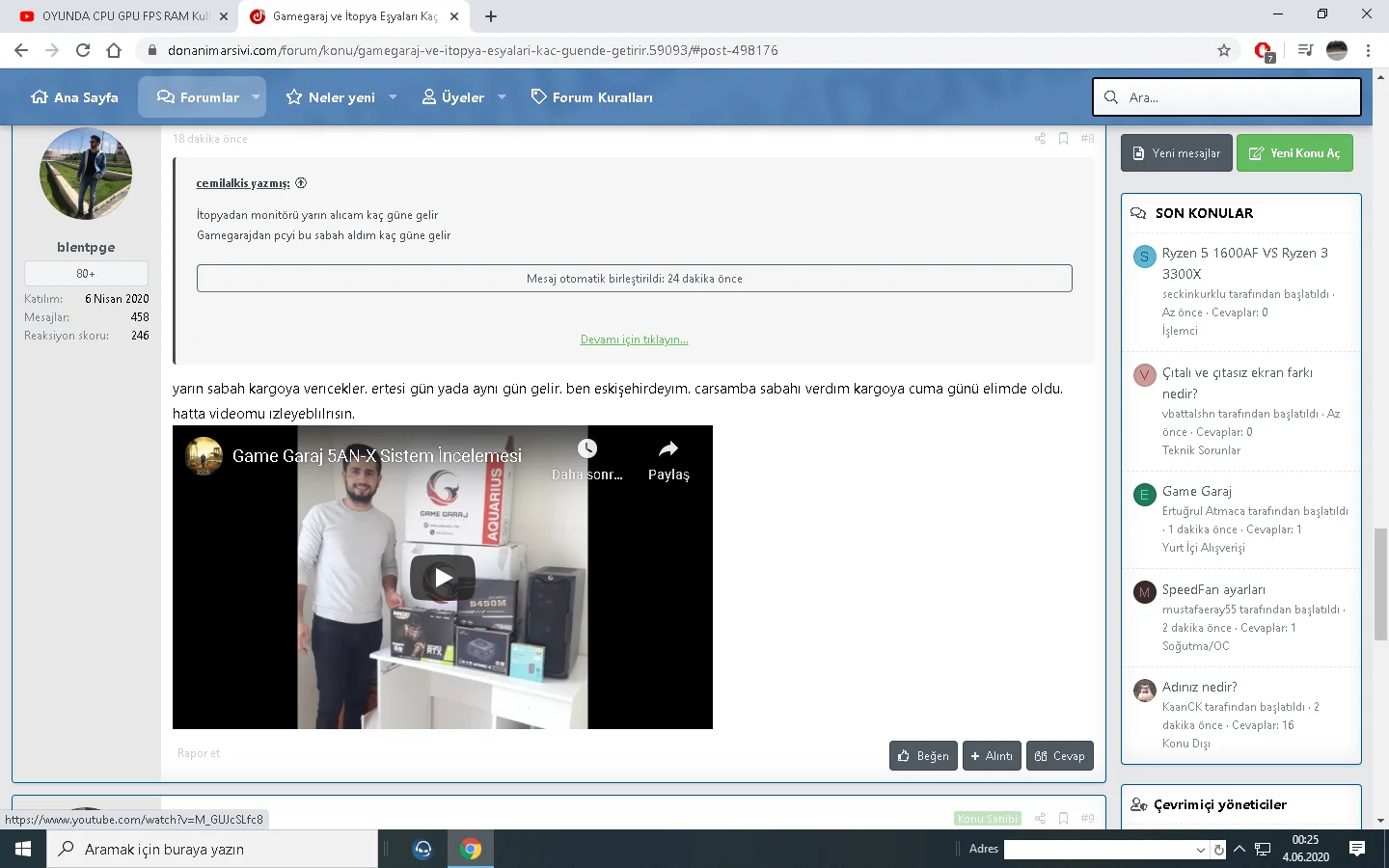Open the blentpge username link
The image size is (1389, 868).
86,247
